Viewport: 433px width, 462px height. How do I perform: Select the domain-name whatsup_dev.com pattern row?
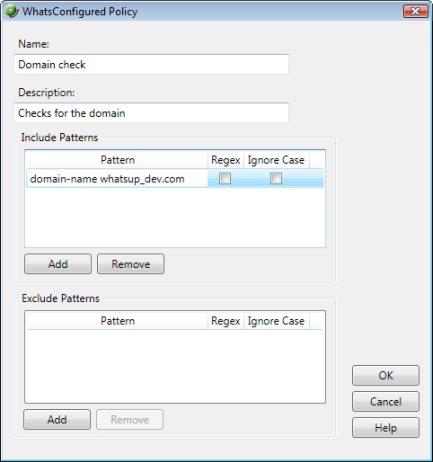coord(175,179)
